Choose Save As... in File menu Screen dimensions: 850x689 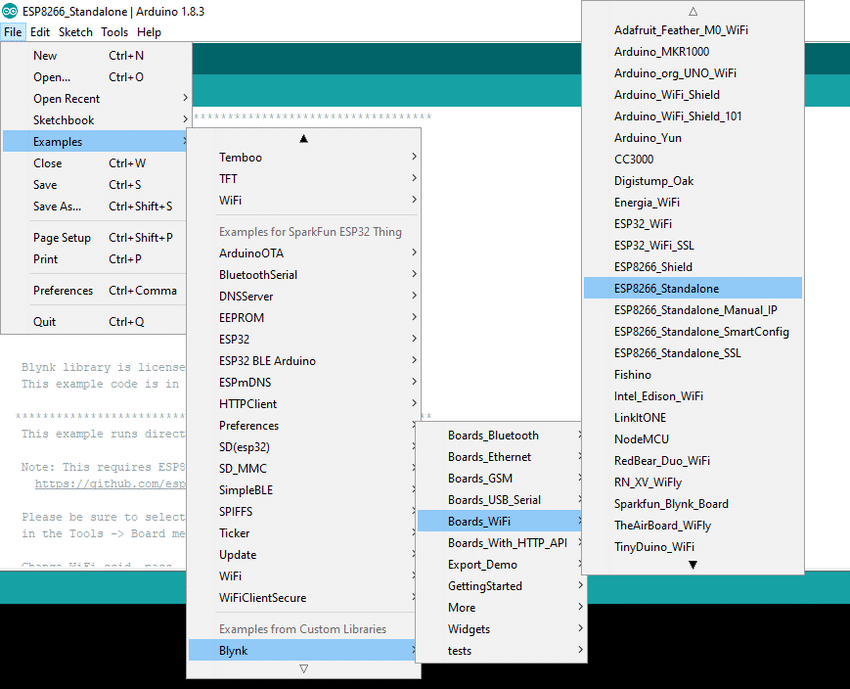(x=95, y=206)
